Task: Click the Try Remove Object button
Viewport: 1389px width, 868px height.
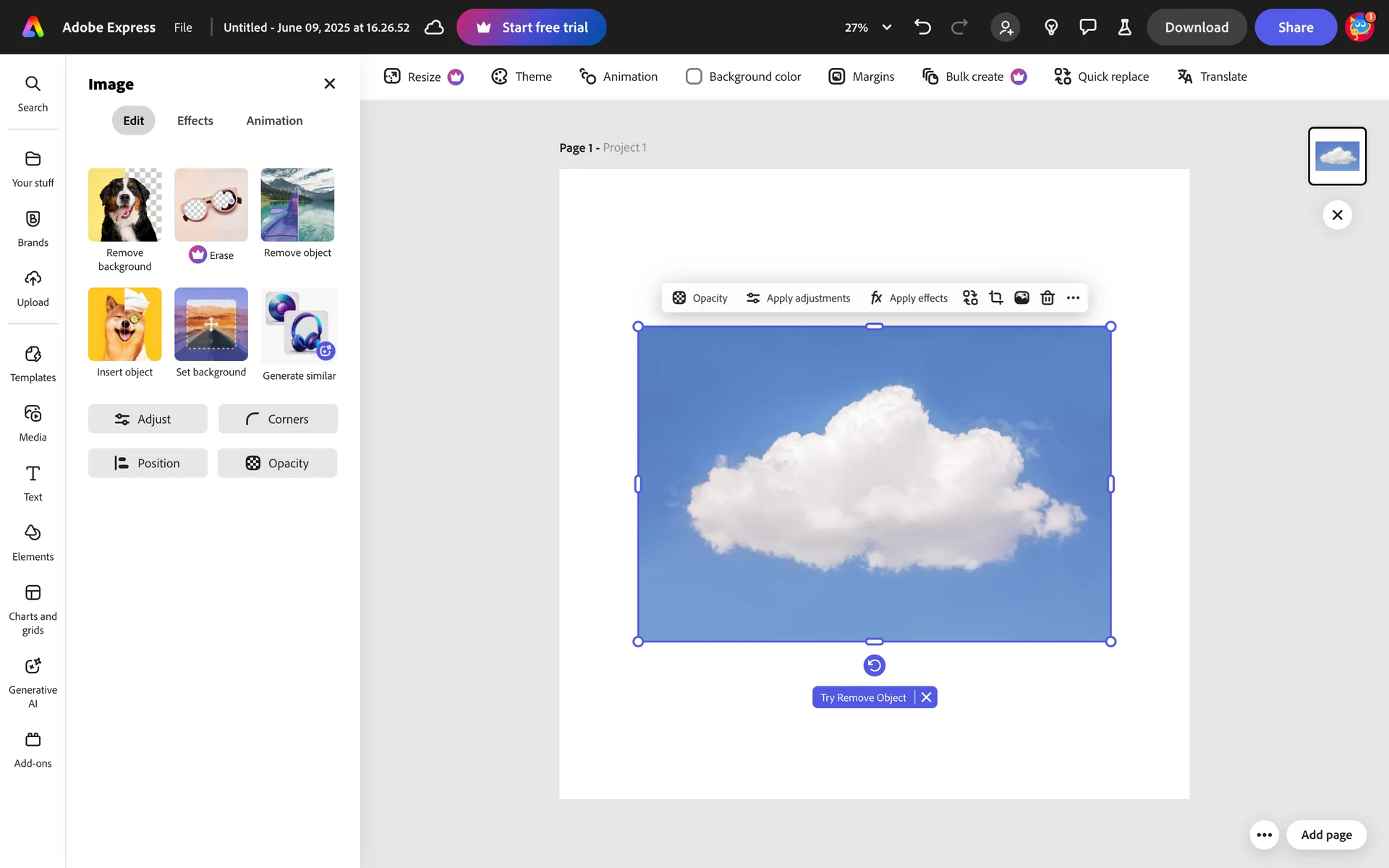Action: point(863,697)
